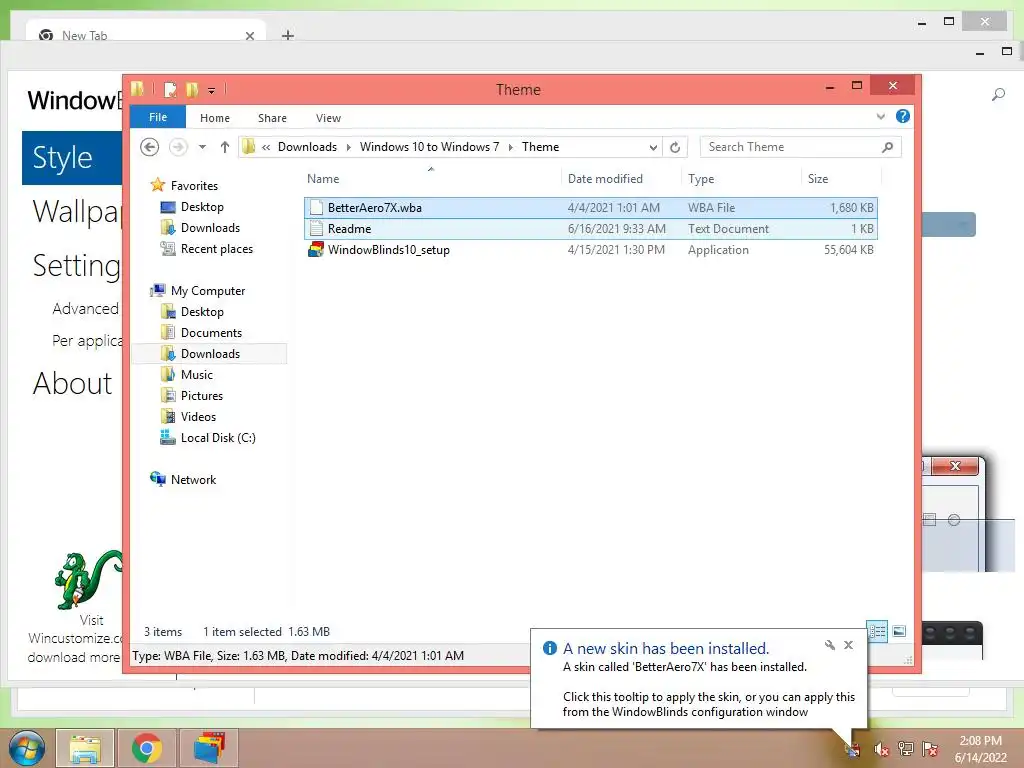Go up one folder level arrow

tap(225, 147)
